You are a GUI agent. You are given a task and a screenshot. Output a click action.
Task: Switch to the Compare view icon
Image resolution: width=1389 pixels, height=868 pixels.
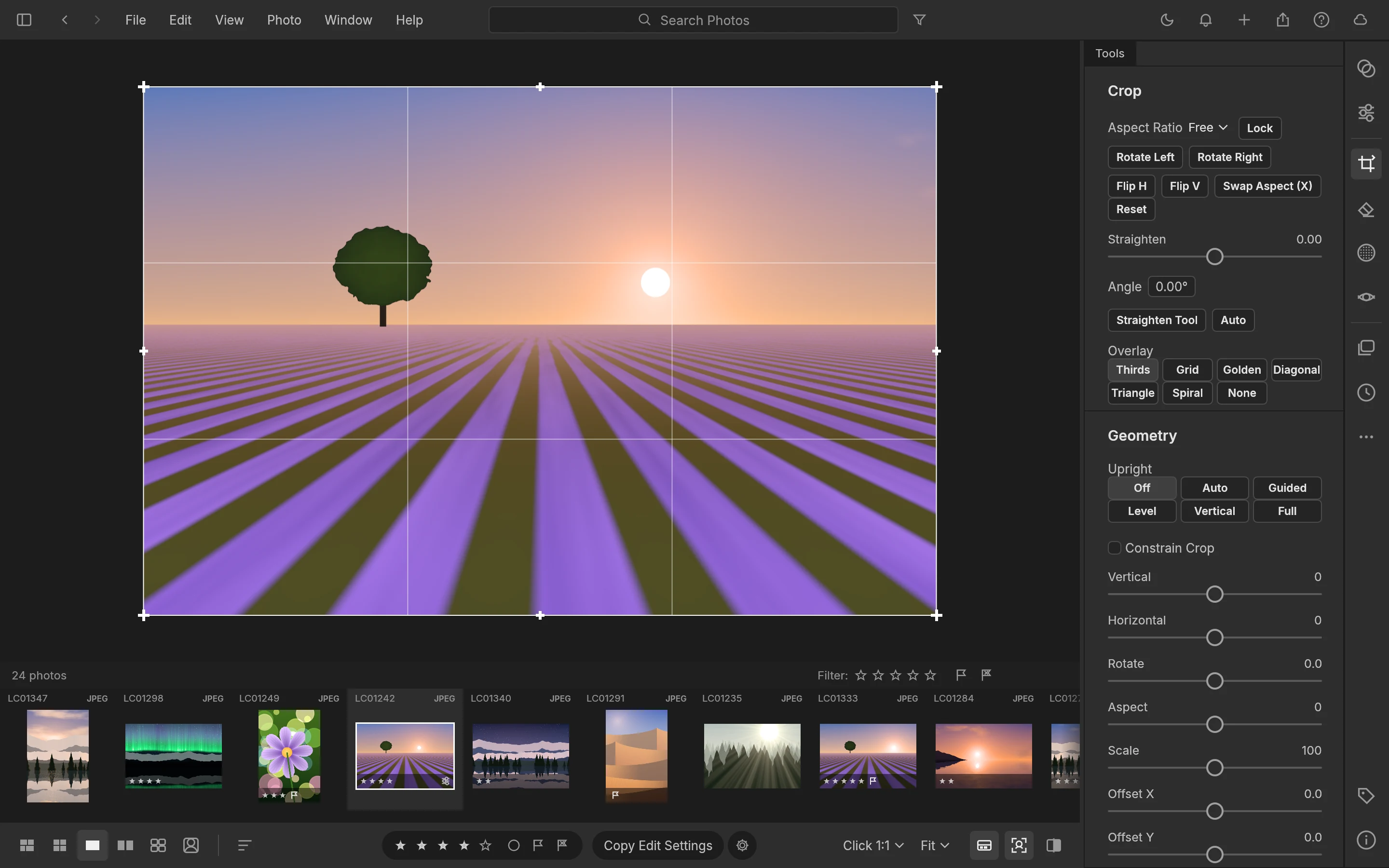click(x=125, y=845)
